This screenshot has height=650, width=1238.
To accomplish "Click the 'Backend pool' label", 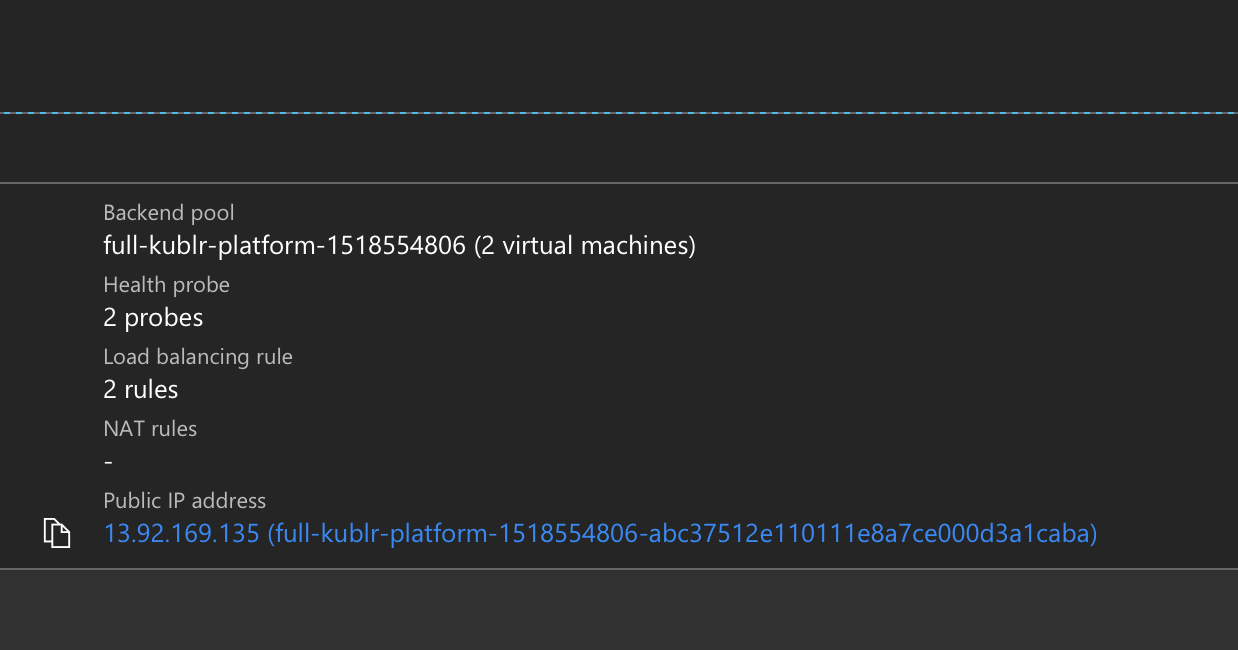I will pos(169,213).
